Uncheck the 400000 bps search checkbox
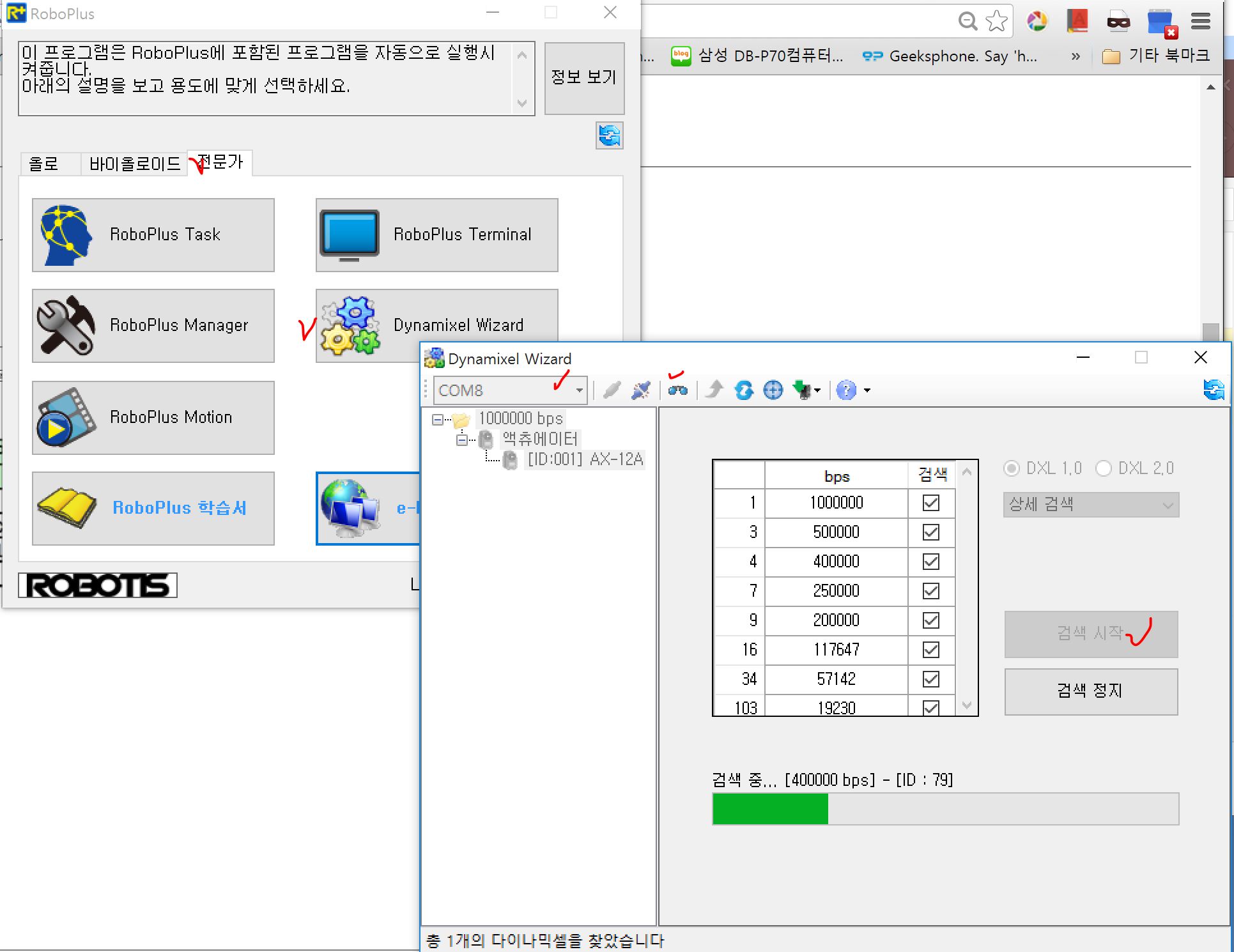Screen dimensions: 1234x952 931,562
